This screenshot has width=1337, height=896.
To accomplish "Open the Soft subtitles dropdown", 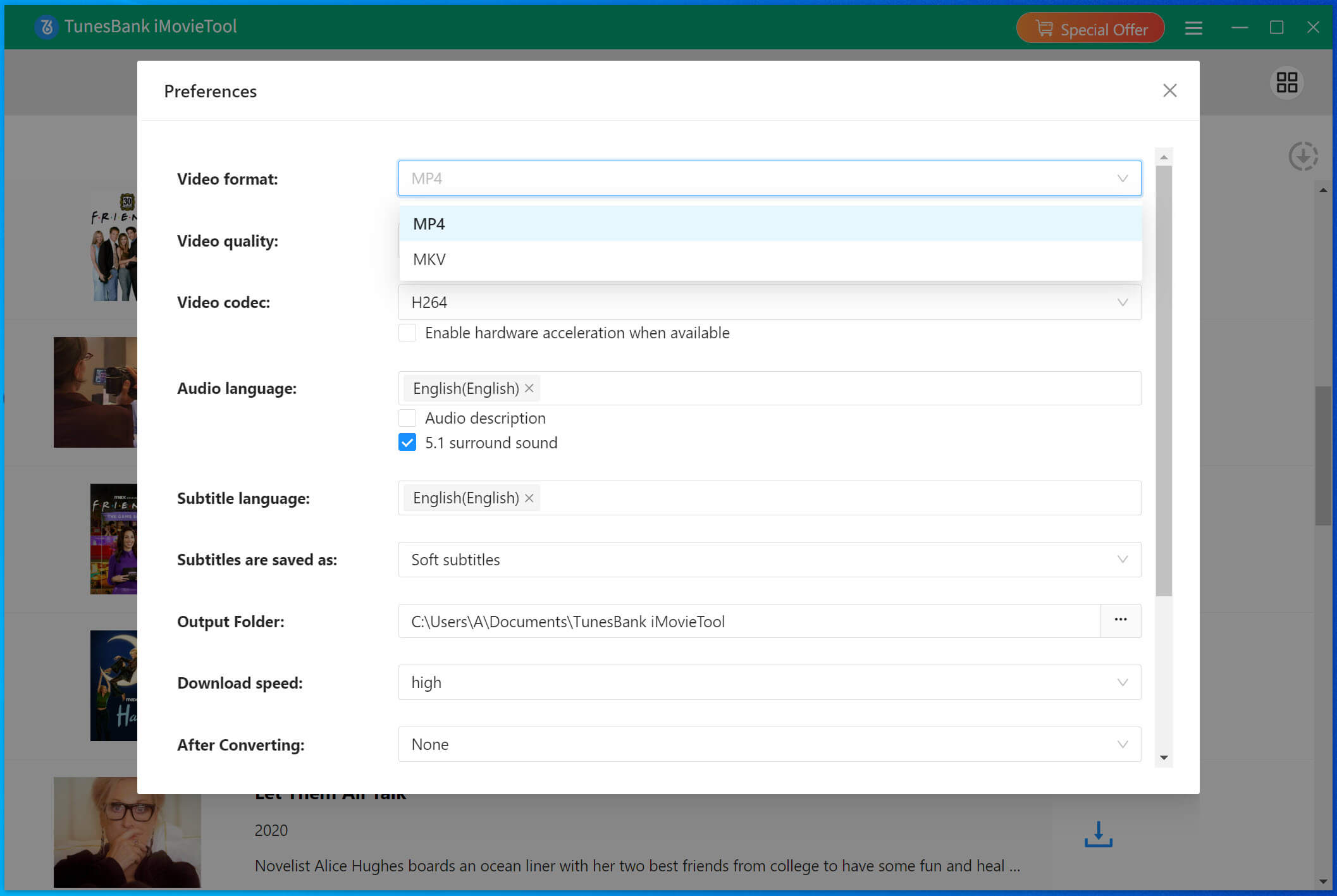I will point(770,560).
